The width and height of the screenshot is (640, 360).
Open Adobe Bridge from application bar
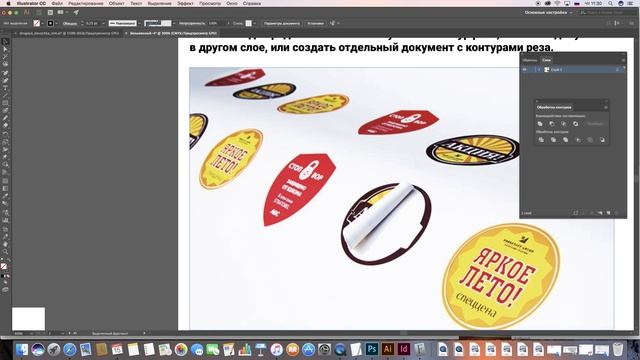click(50, 13)
